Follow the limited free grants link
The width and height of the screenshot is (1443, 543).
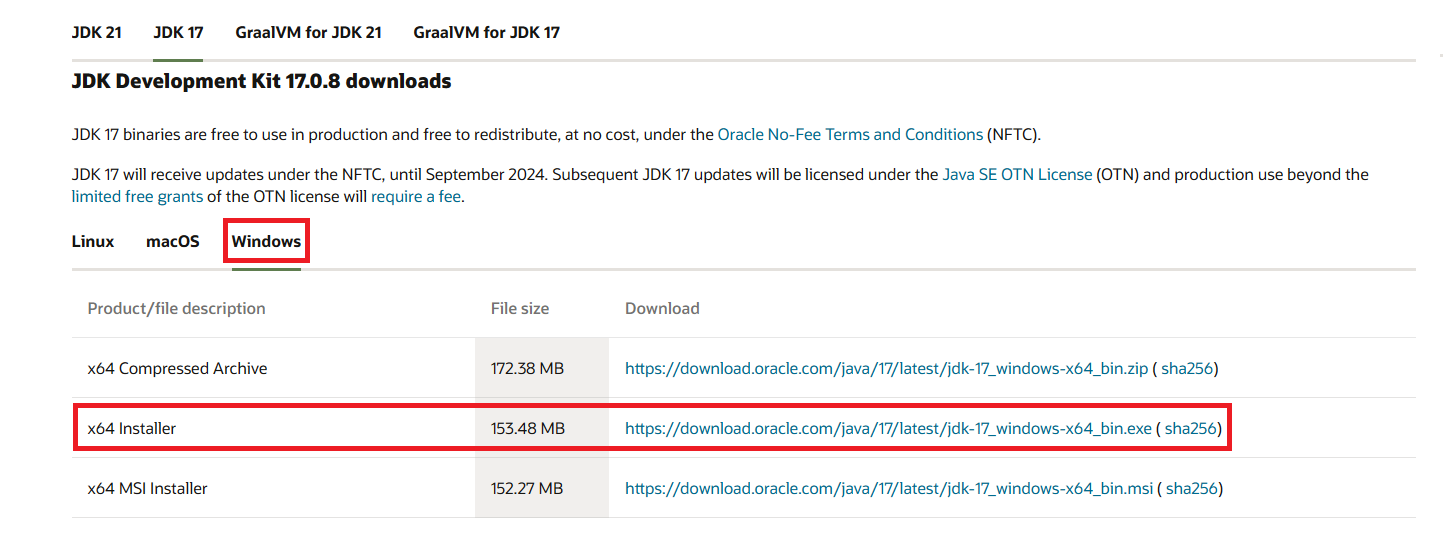137,197
